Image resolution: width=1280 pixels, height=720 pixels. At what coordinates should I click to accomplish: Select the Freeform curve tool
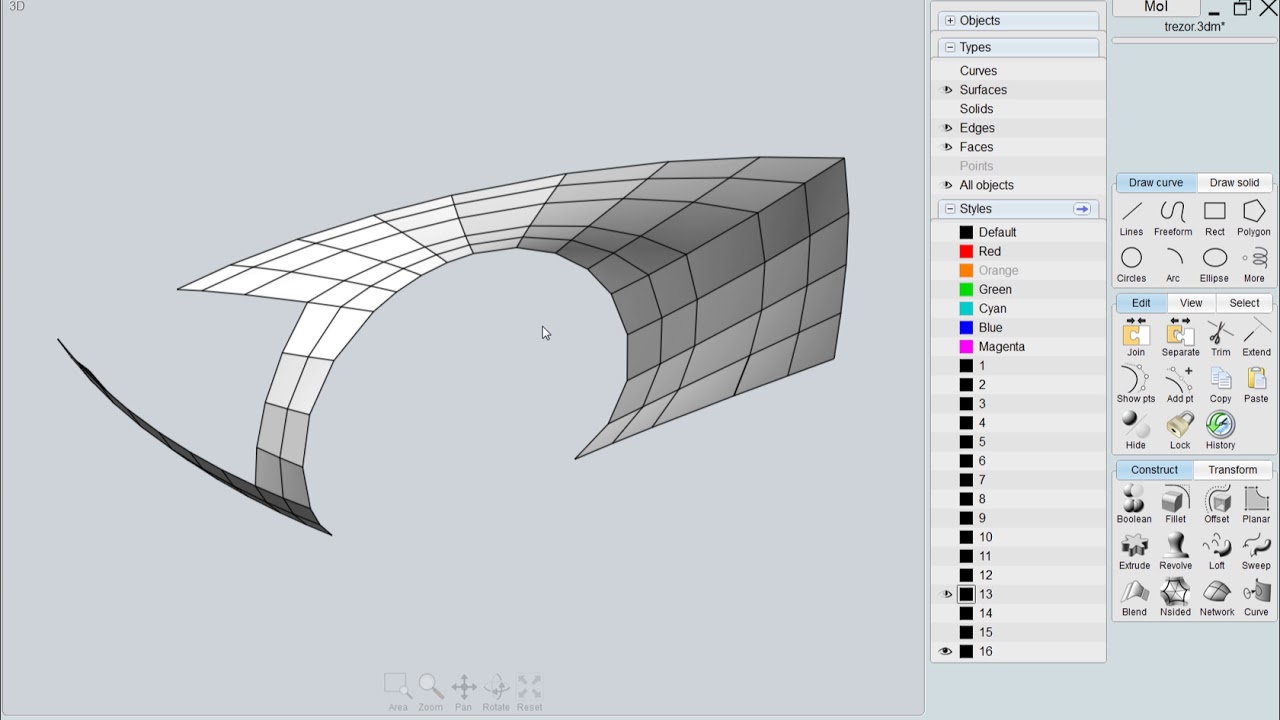click(x=1172, y=218)
